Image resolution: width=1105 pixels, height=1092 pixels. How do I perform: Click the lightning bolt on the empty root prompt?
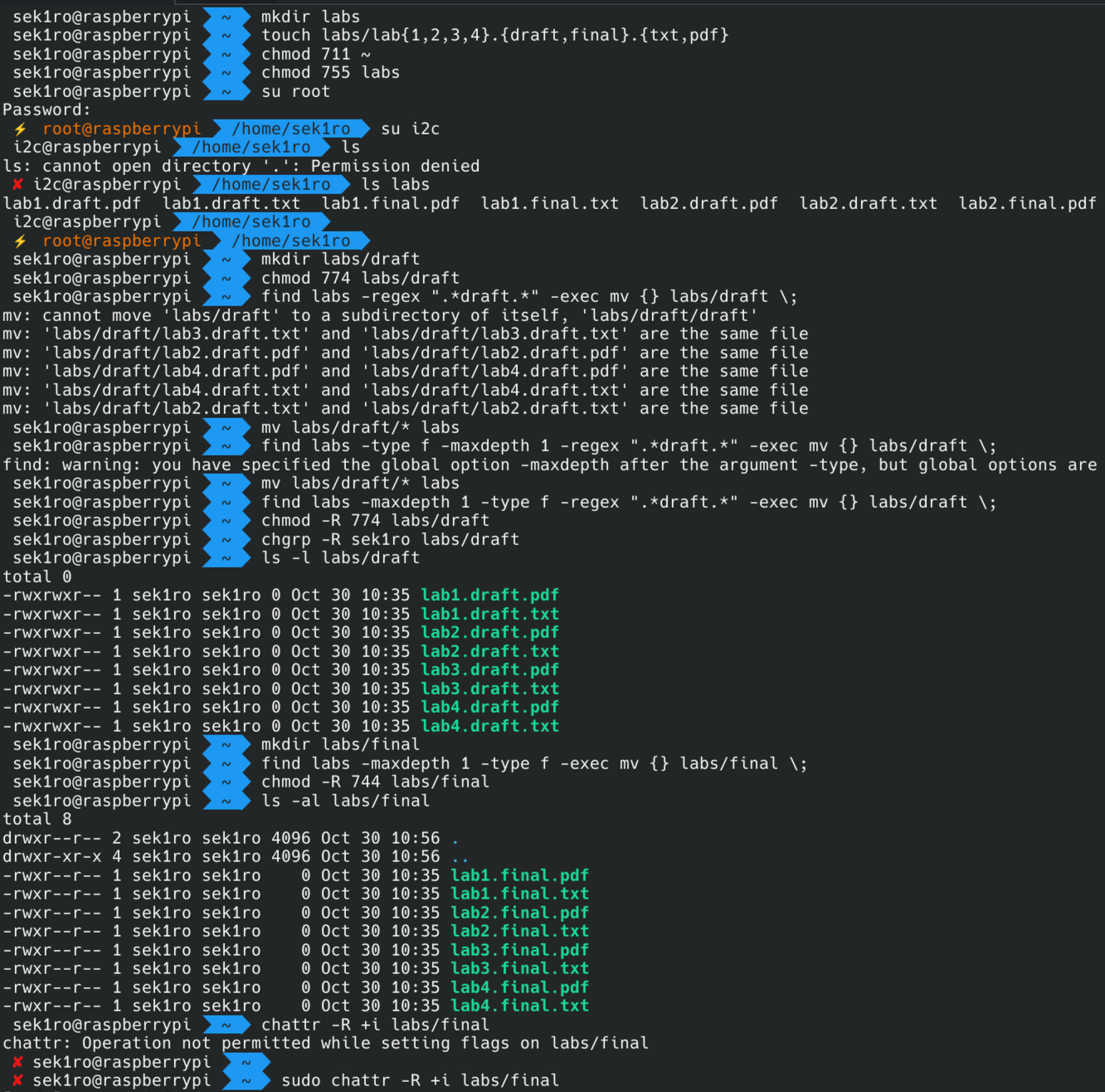click(x=20, y=241)
